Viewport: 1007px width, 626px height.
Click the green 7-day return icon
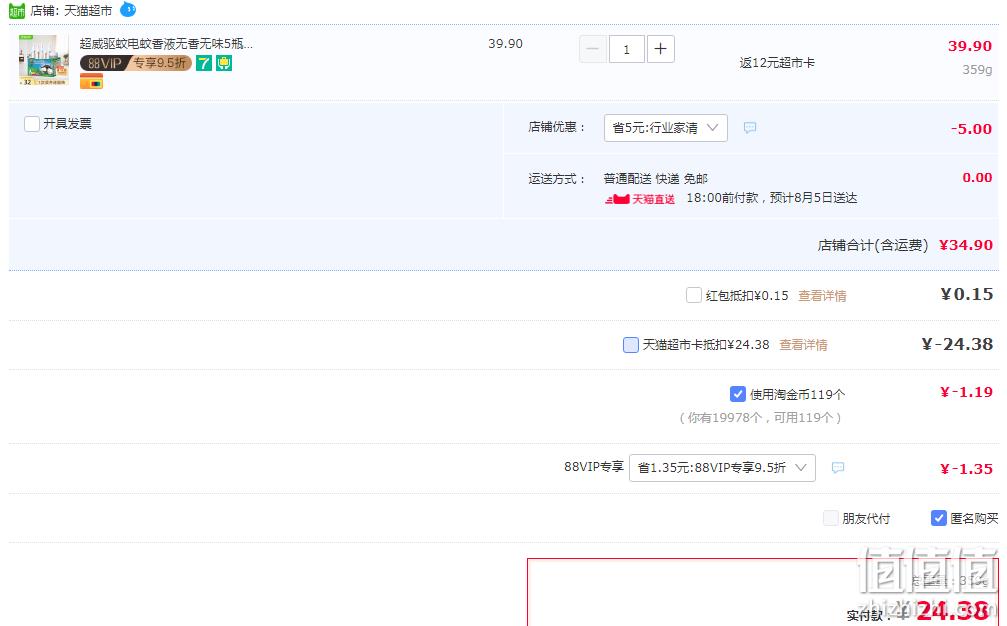[x=204, y=63]
